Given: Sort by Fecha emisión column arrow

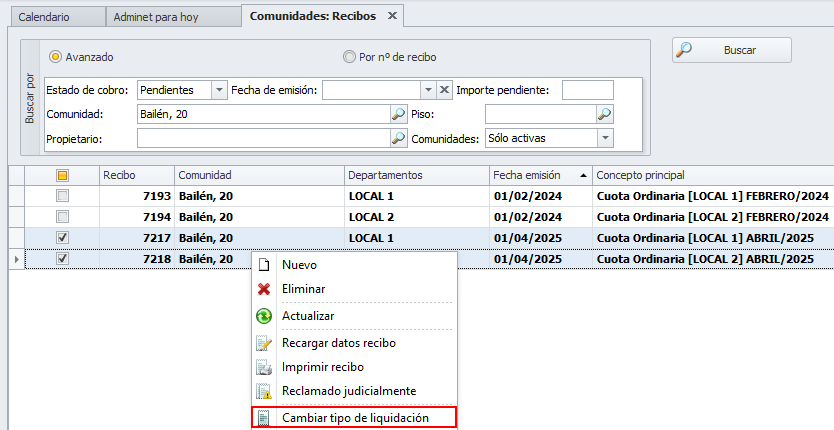Looking at the screenshot, I should 583,175.
